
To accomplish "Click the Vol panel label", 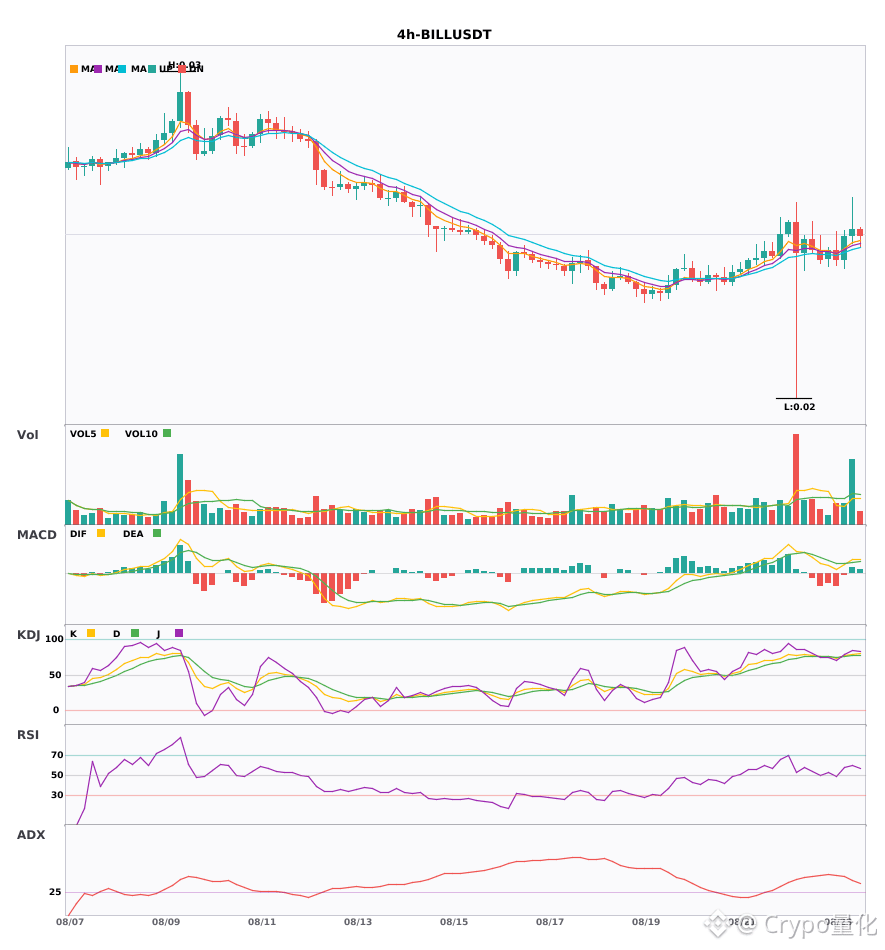I will [x=27, y=435].
